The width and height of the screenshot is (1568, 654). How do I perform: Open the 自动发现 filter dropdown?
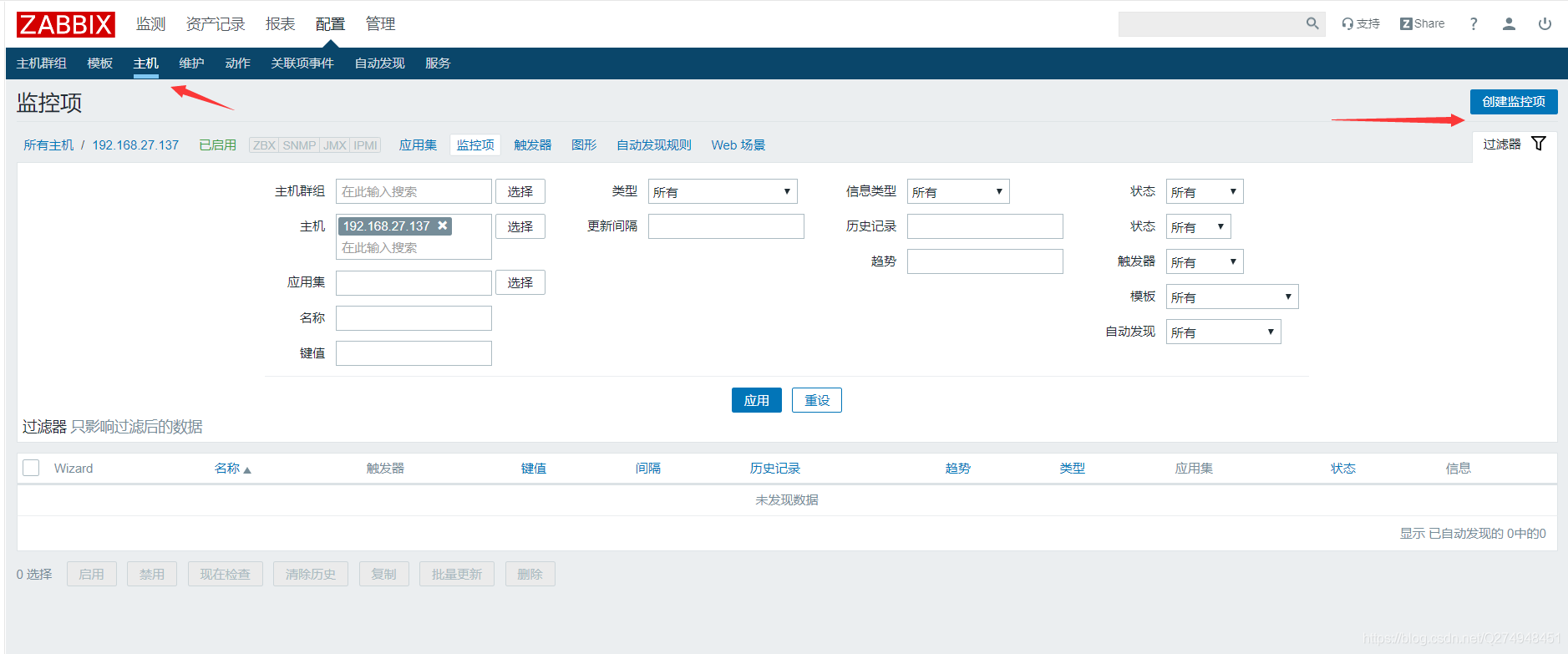(x=1223, y=332)
